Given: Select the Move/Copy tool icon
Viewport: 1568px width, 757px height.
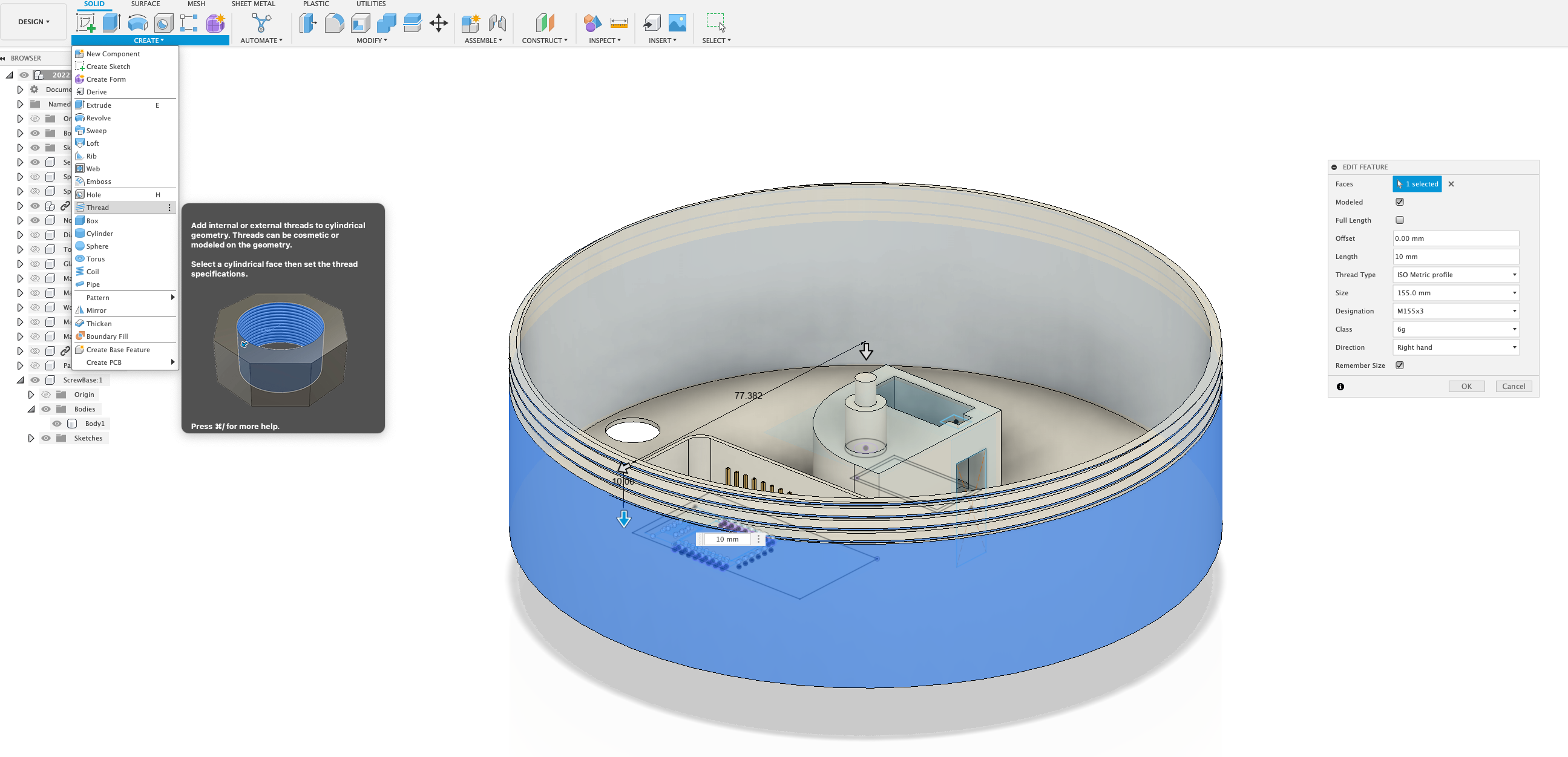Looking at the screenshot, I should click(439, 23).
